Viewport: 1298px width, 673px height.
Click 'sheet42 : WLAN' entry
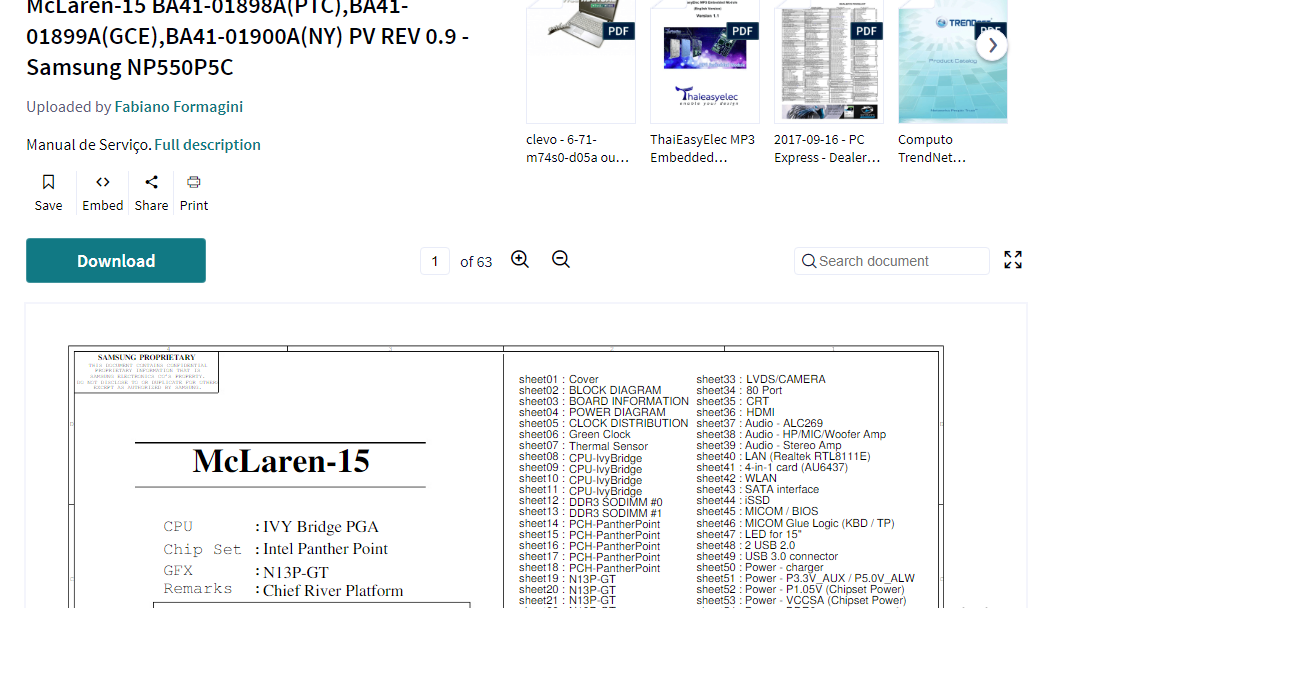coord(735,478)
